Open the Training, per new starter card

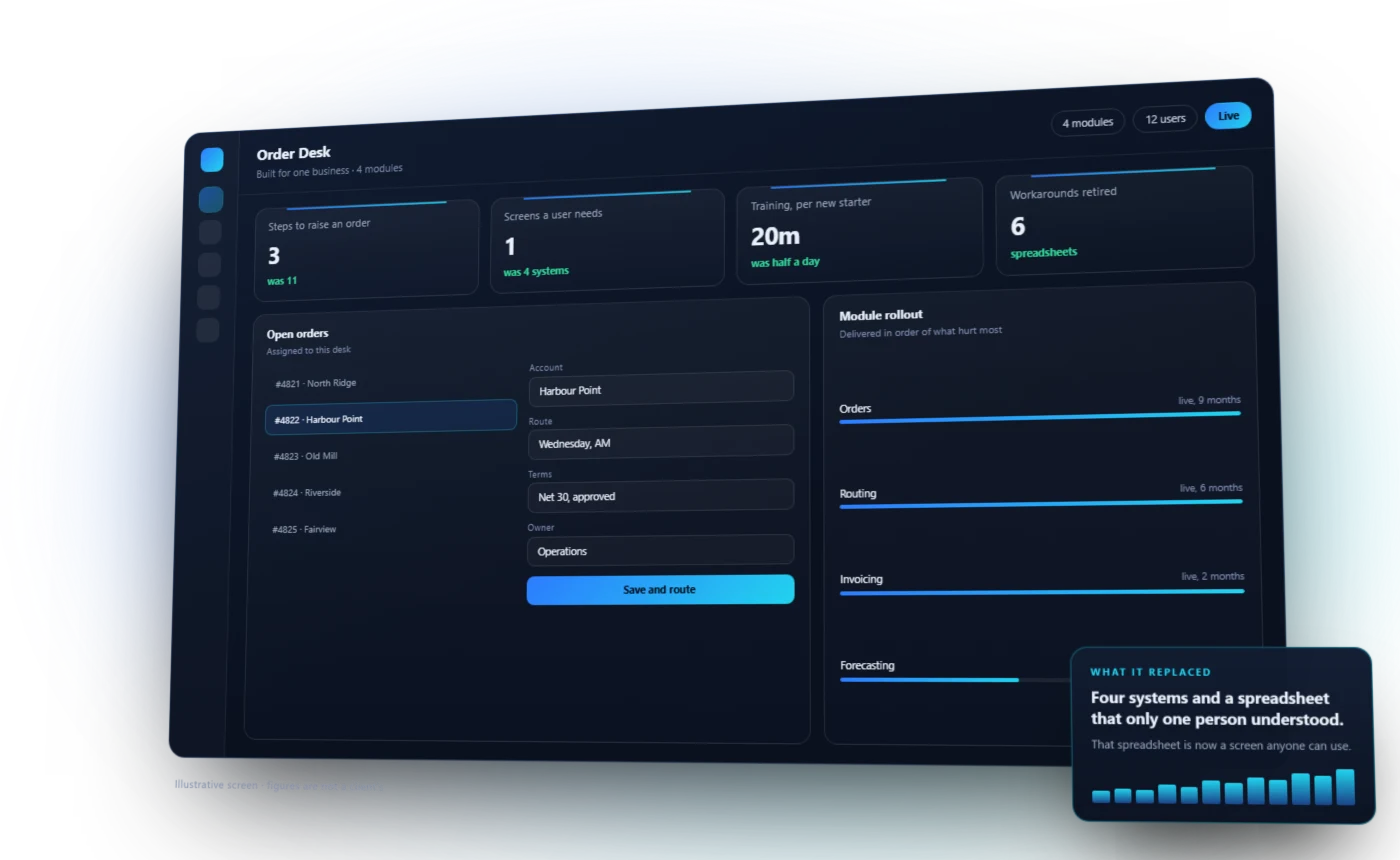(860, 231)
